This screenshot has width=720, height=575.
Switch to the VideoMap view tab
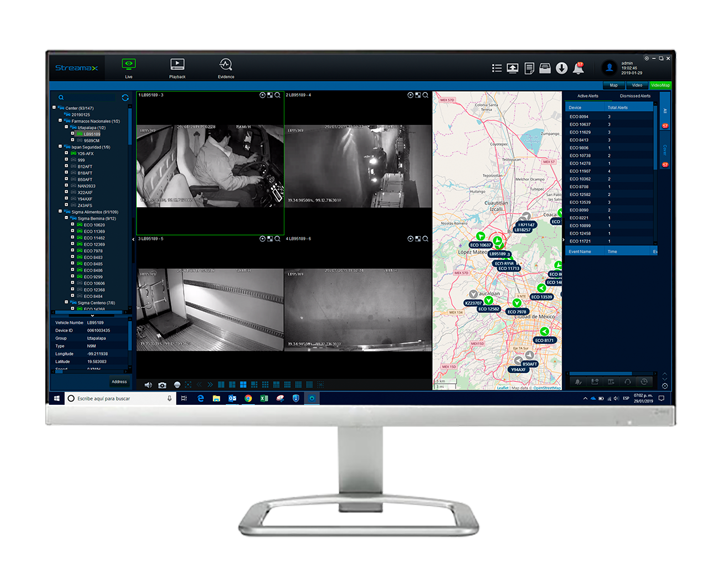[x=660, y=85]
